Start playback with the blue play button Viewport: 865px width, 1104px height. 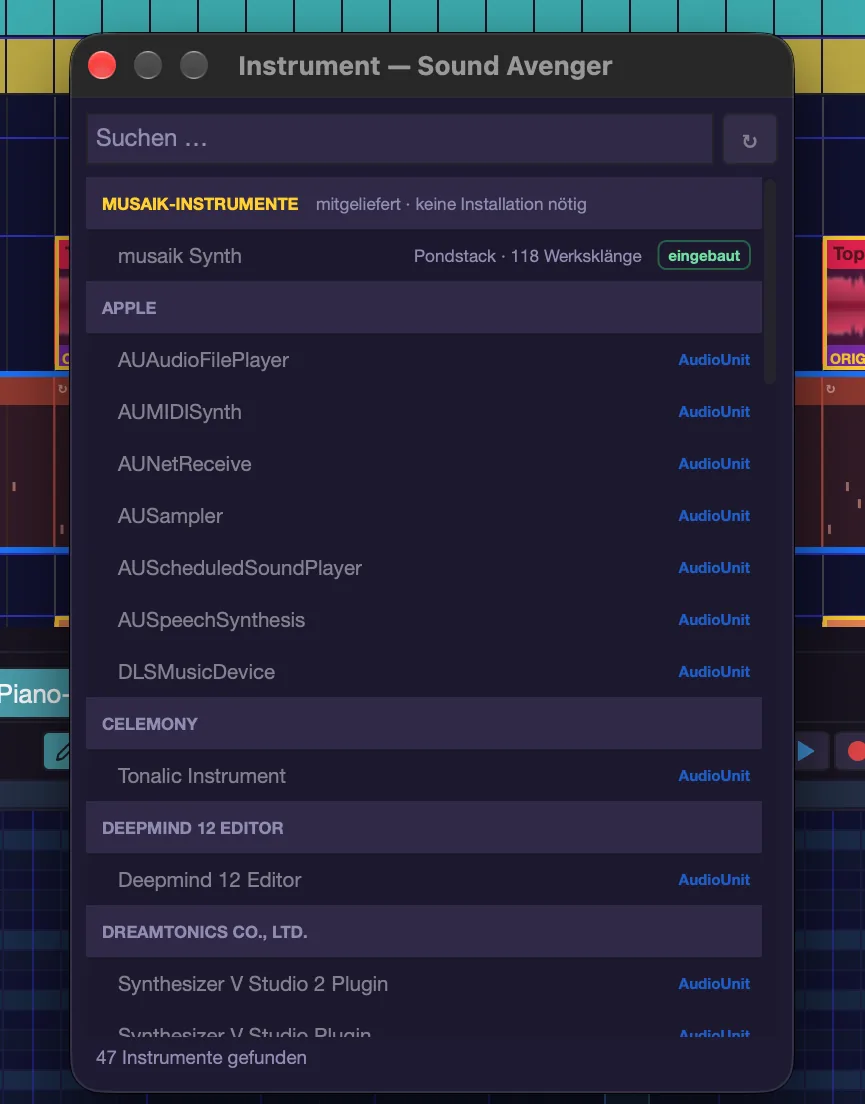pyautogui.click(x=807, y=751)
